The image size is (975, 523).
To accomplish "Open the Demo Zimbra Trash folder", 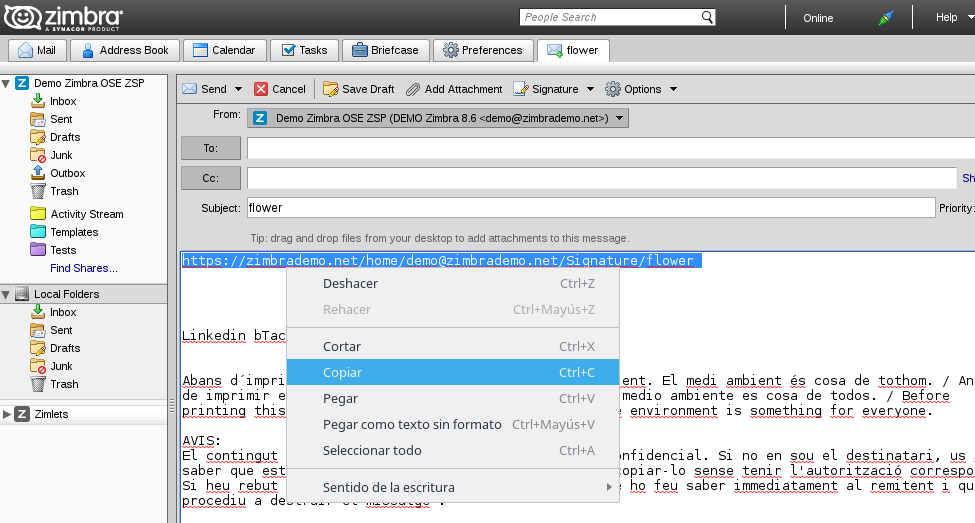I will (54, 191).
